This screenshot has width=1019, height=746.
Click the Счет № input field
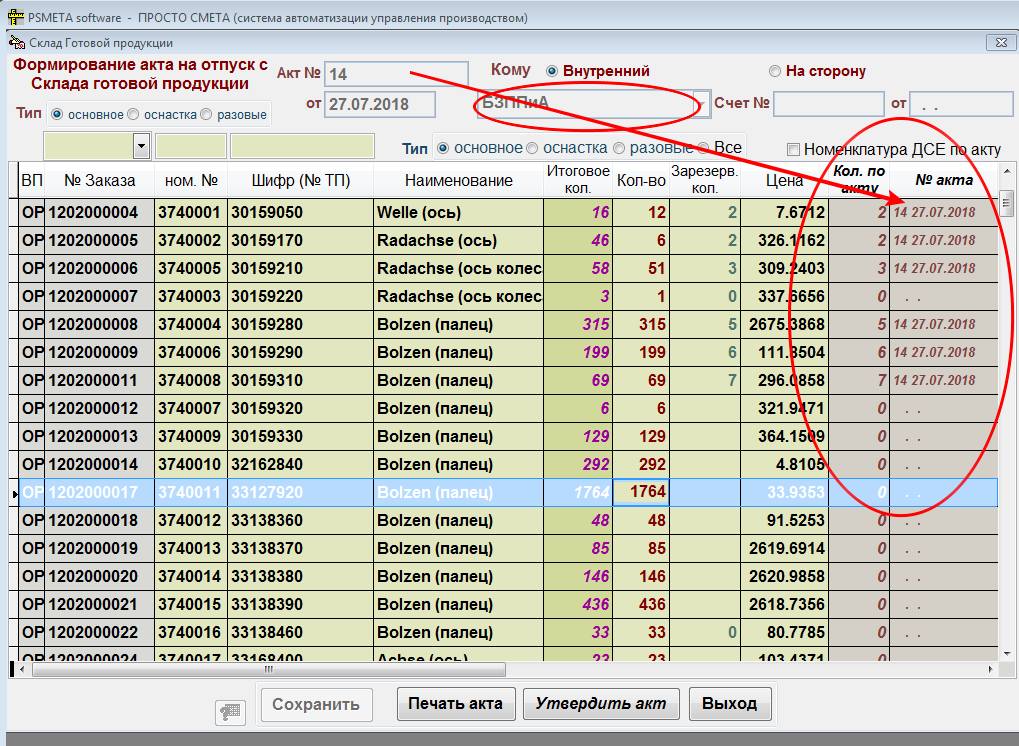point(828,104)
